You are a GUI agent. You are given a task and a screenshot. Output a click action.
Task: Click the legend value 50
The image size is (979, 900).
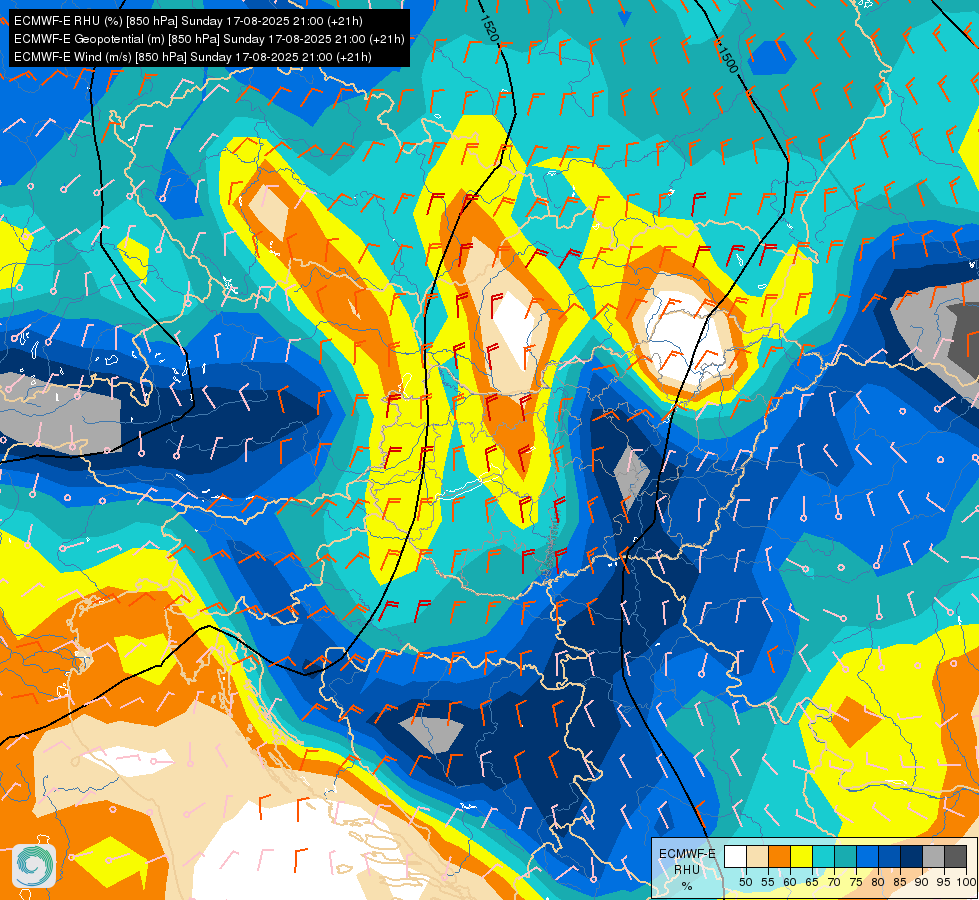tap(745, 882)
